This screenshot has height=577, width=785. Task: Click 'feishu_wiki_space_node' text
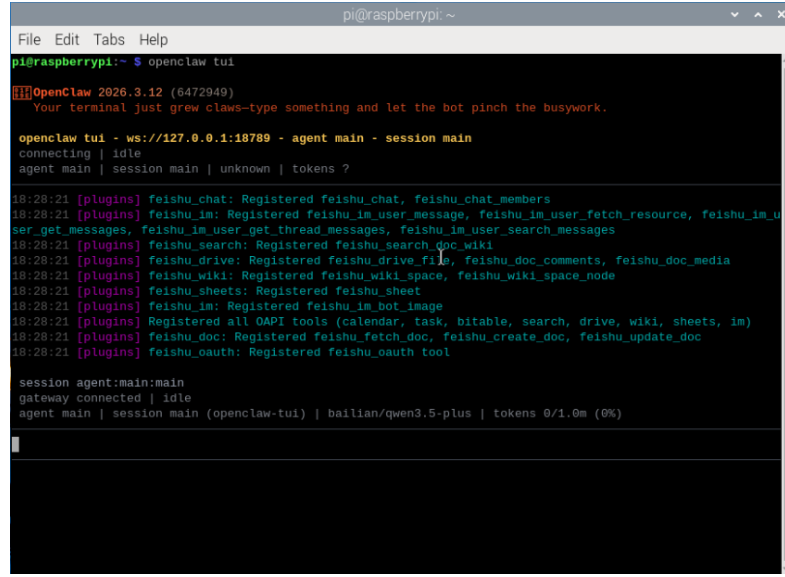coord(536,276)
